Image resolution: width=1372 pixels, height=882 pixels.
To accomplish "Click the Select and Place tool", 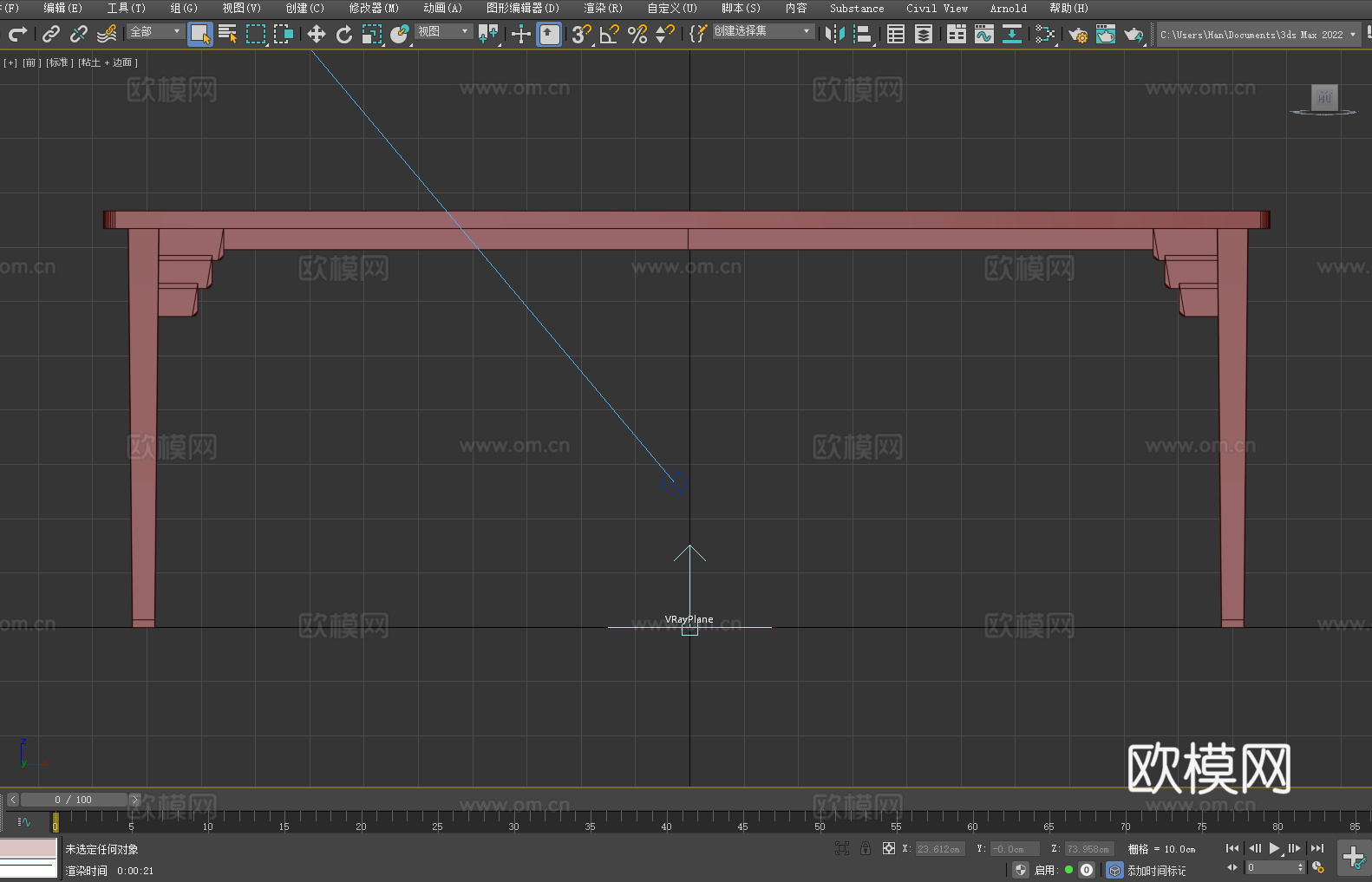I will tap(400, 34).
